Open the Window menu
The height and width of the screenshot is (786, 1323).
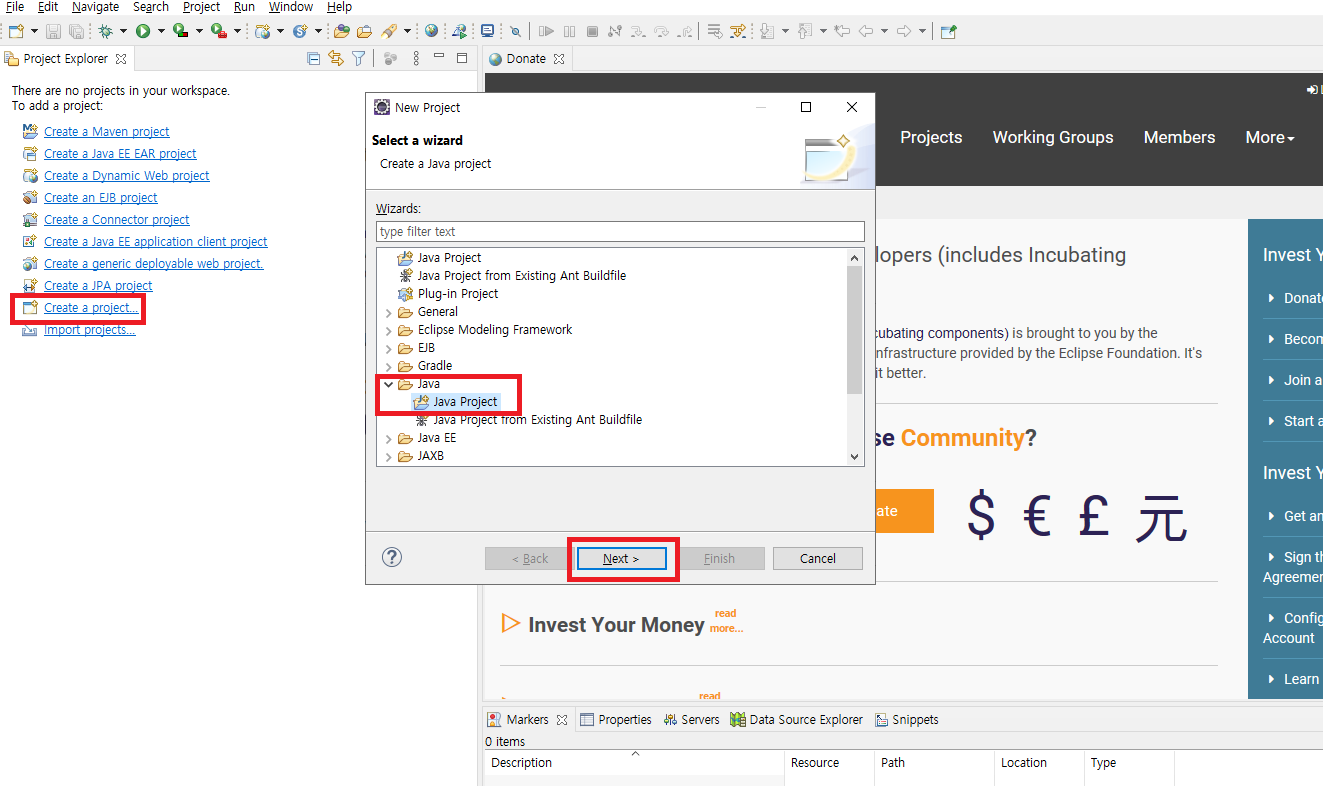point(291,7)
